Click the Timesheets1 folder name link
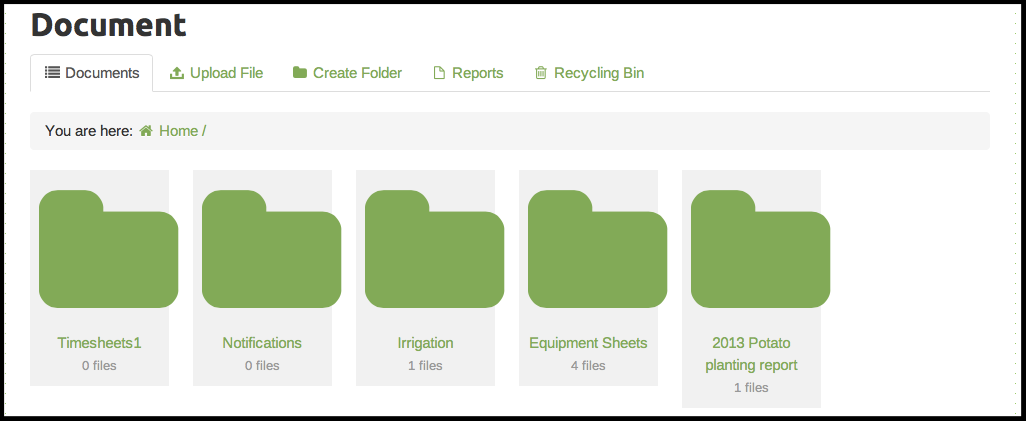1026x421 pixels. [x=99, y=343]
